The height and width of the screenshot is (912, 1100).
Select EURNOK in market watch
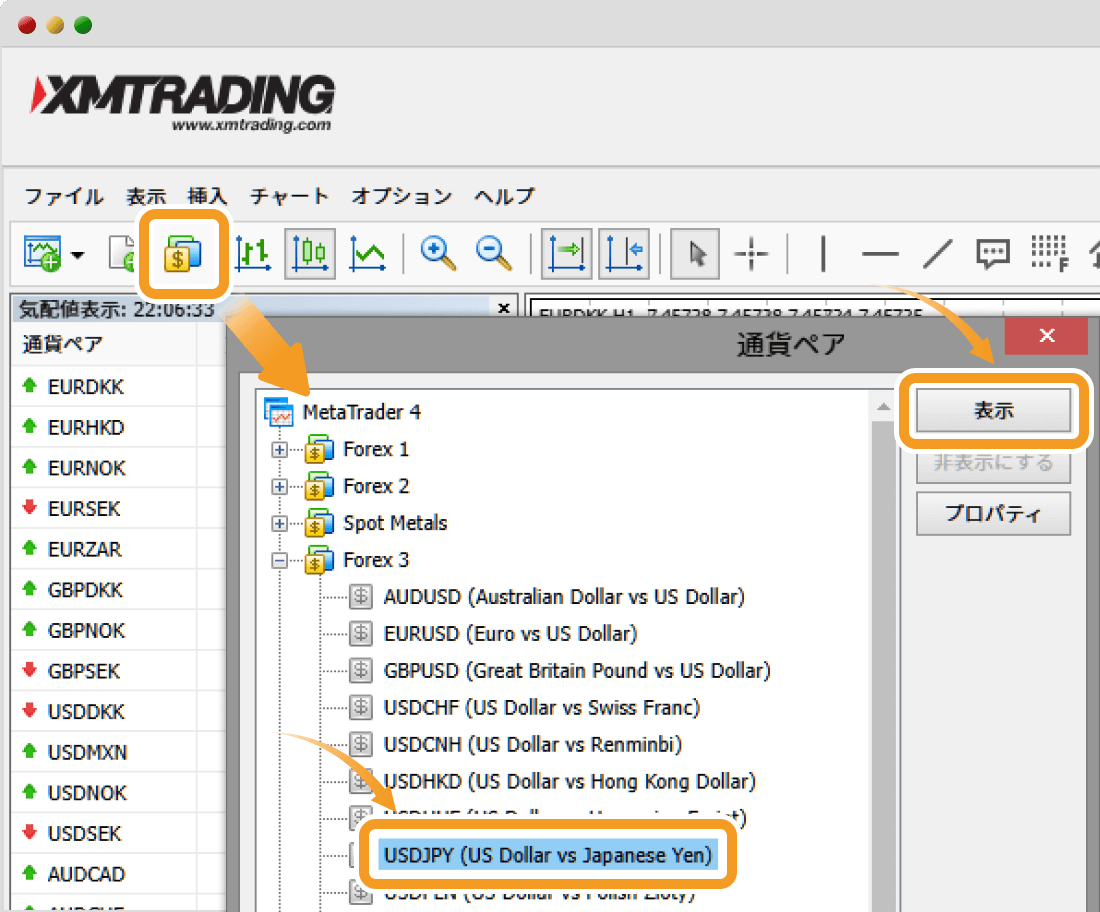tap(86, 468)
